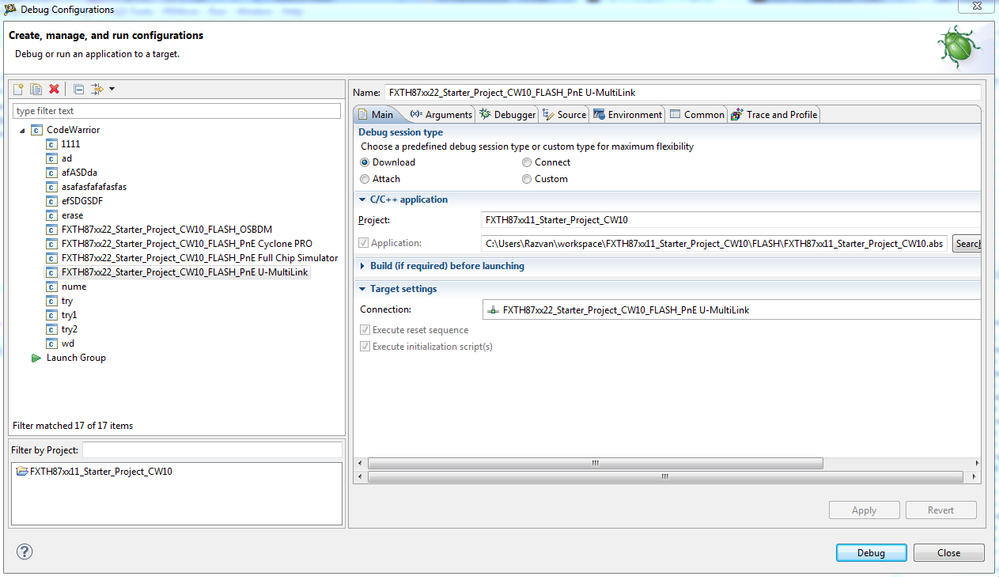Switch to the Source tab
Image resolution: width=999 pixels, height=577 pixels.
click(564, 115)
